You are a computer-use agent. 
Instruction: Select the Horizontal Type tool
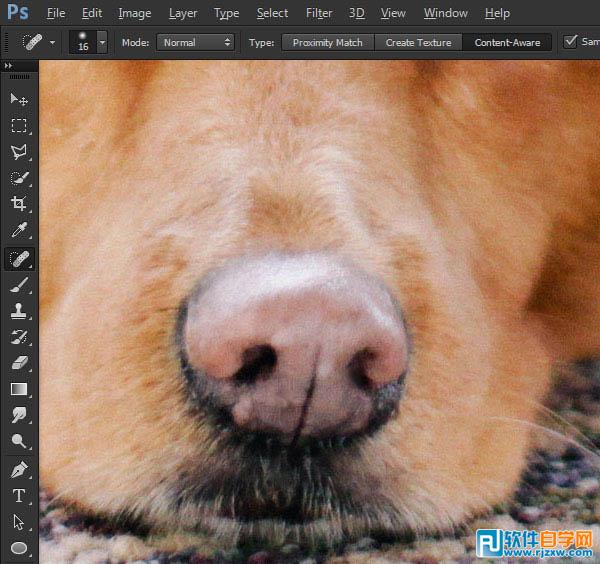tap(19, 495)
